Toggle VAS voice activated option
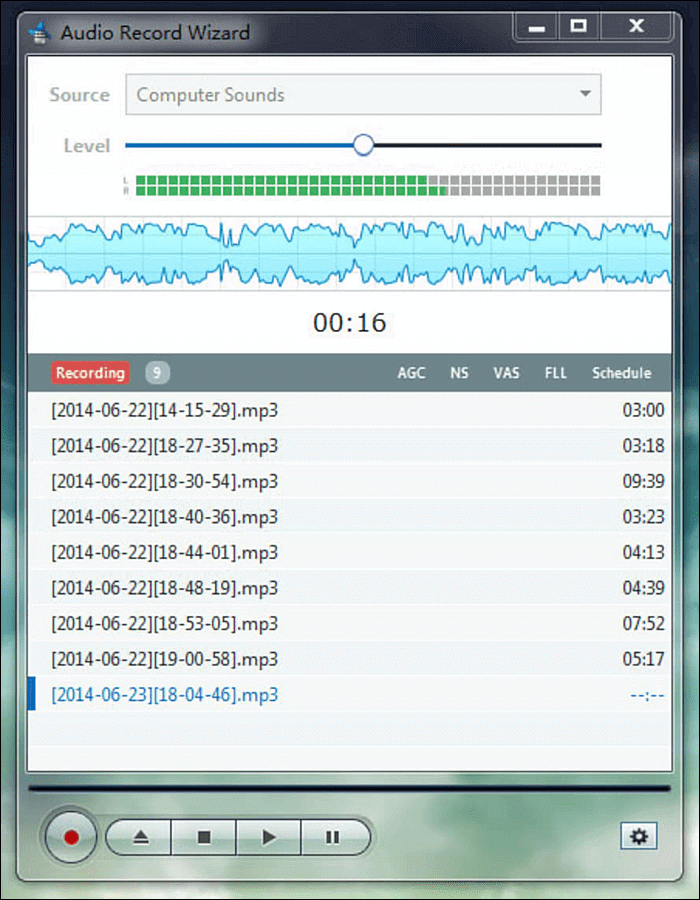This screenshot has width=700, height=900. click(506, 373)
